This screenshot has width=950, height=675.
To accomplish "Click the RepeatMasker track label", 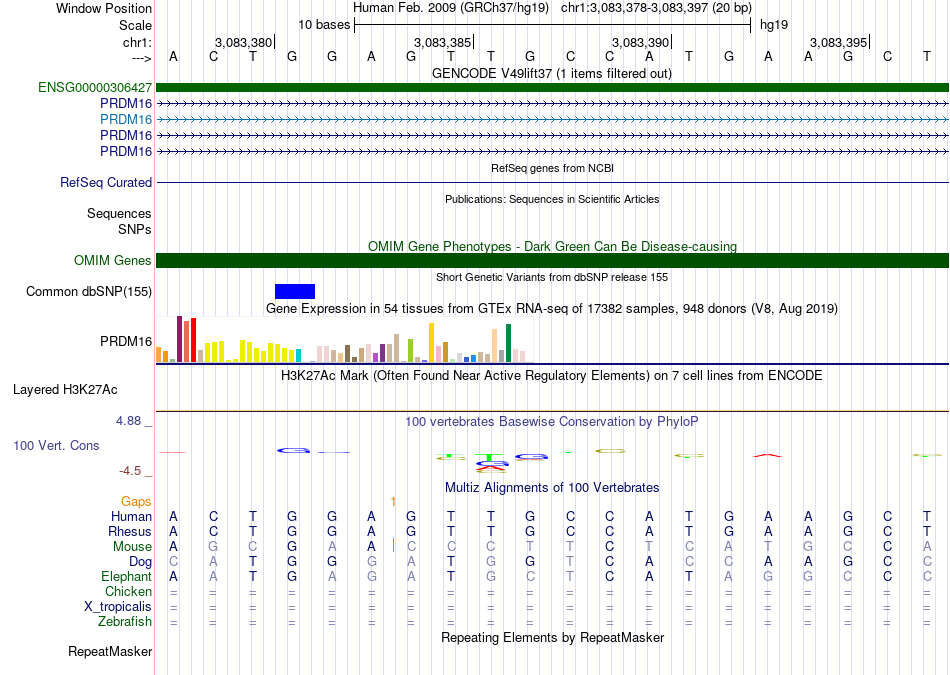I will [x=110, y=651].
